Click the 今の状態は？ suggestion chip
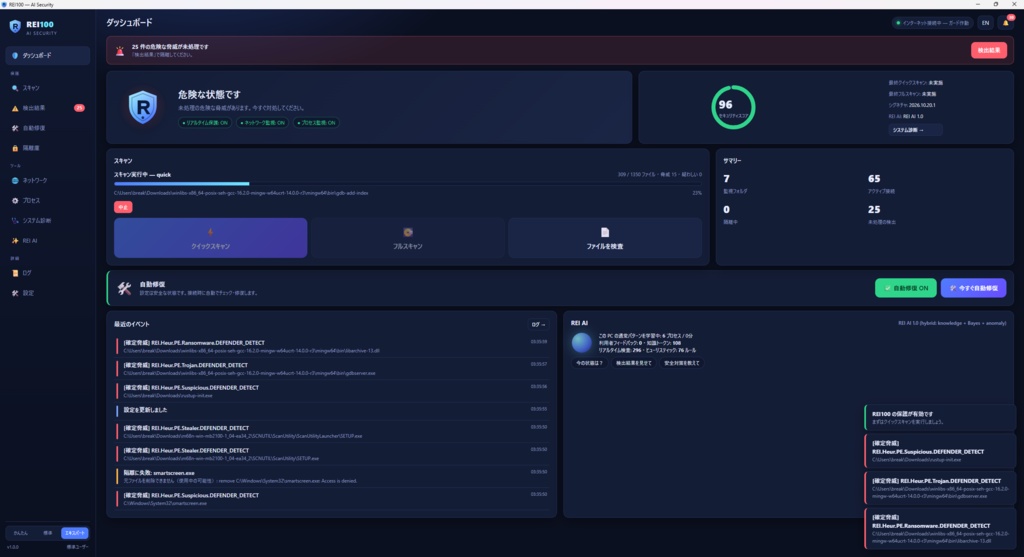The image size is (1024, 557). (x=589, y=363)
